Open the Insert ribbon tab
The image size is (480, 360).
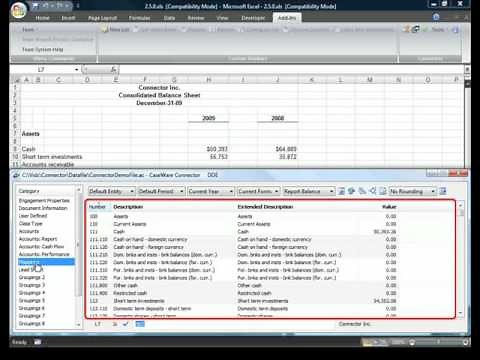pos(68,18)
